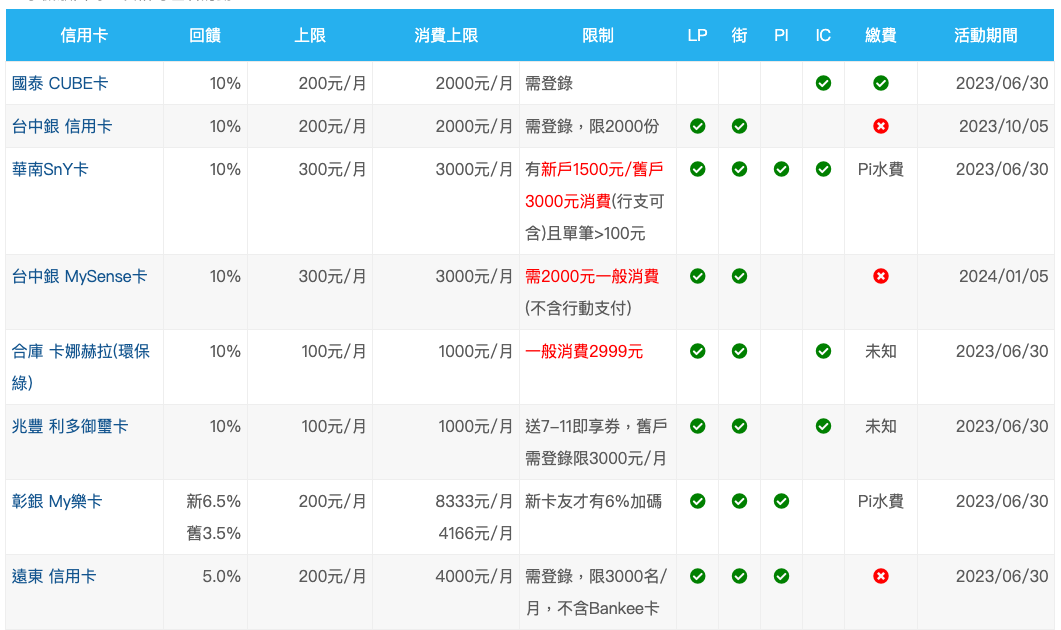The height and width of the screenshot is (630, 1061).
Task: Click PI green checkmark in 華南SnY卡 row
Action: [x=782, y=169]
